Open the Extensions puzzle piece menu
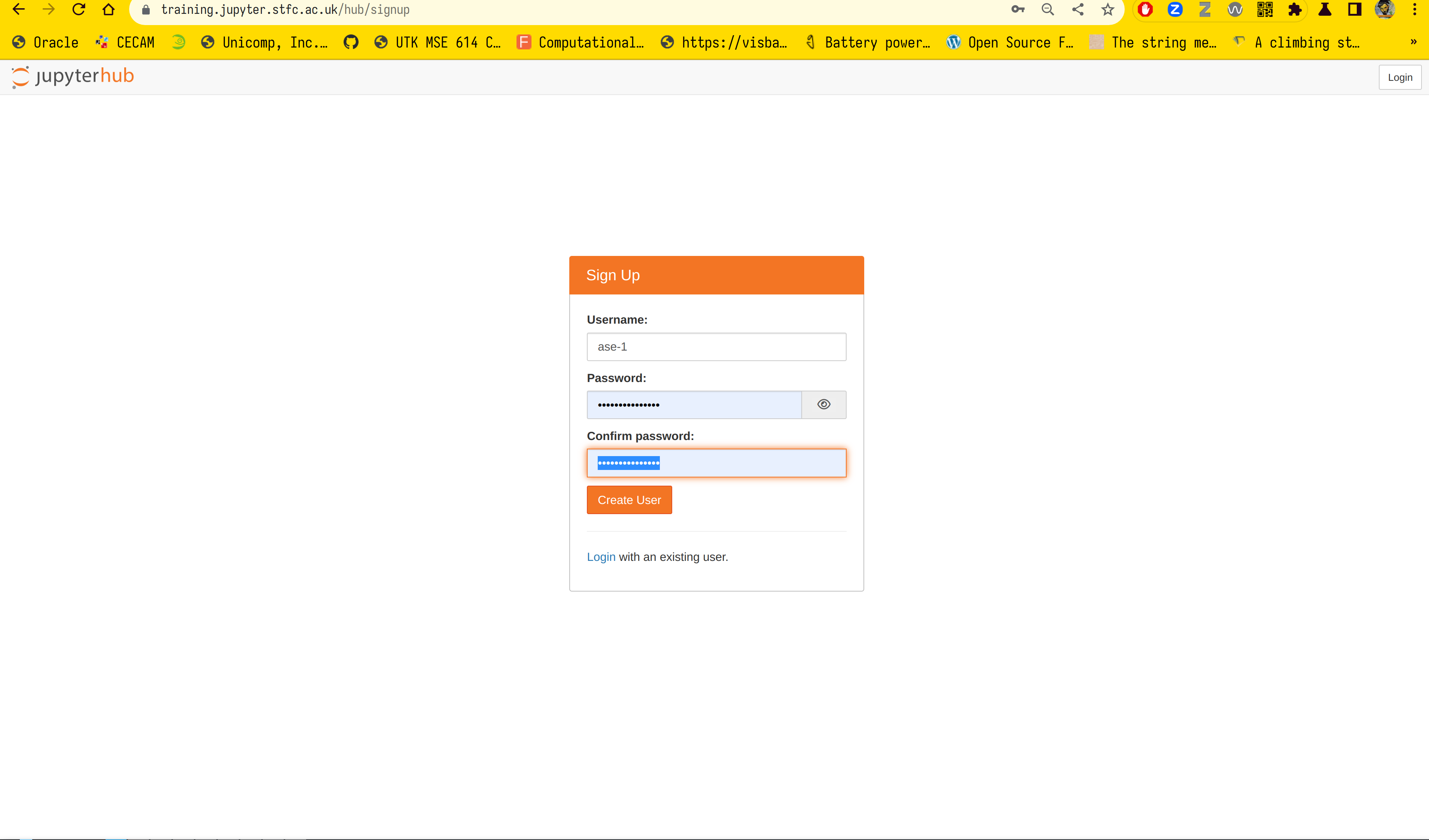 (1295, 10)
